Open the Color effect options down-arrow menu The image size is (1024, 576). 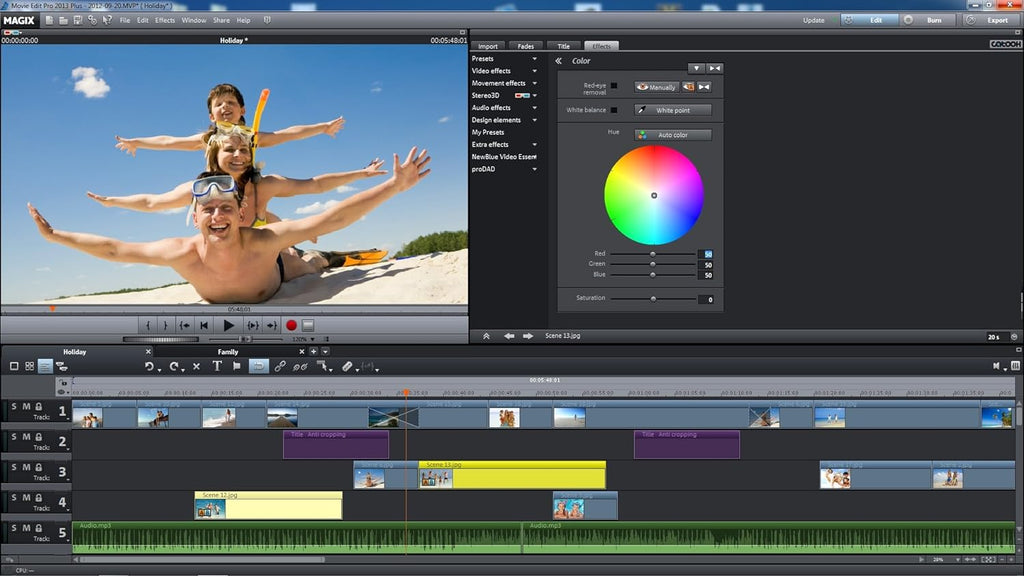coord(696,68)
